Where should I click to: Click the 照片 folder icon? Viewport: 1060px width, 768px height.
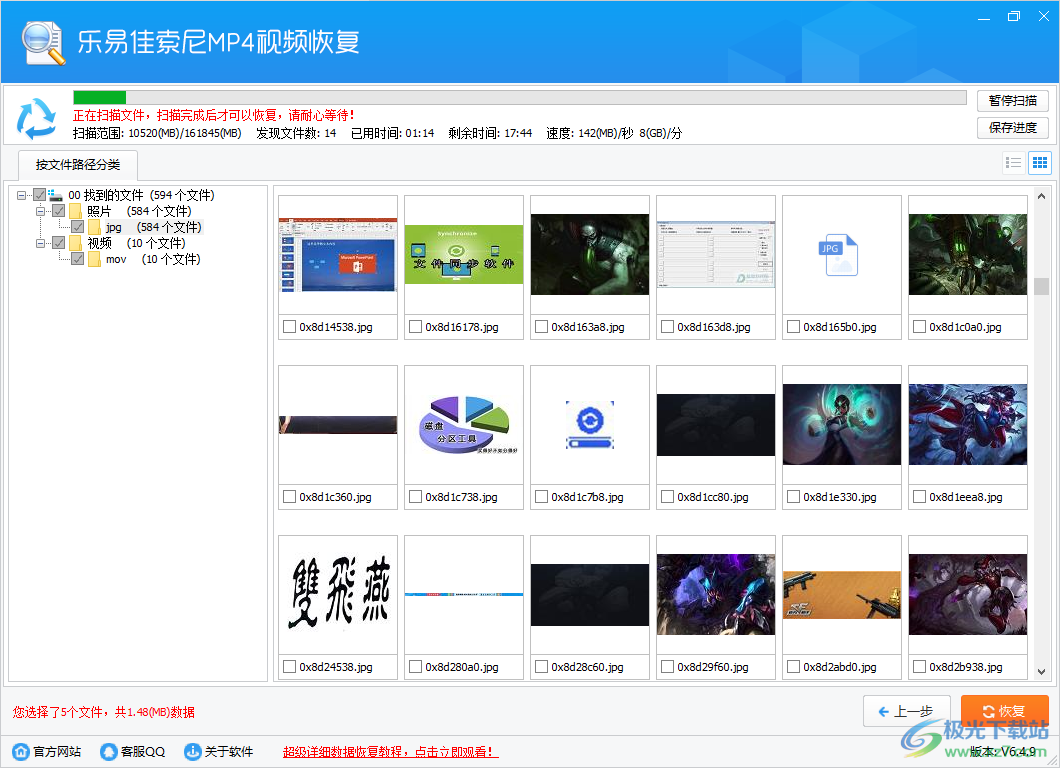pos(75,212)
